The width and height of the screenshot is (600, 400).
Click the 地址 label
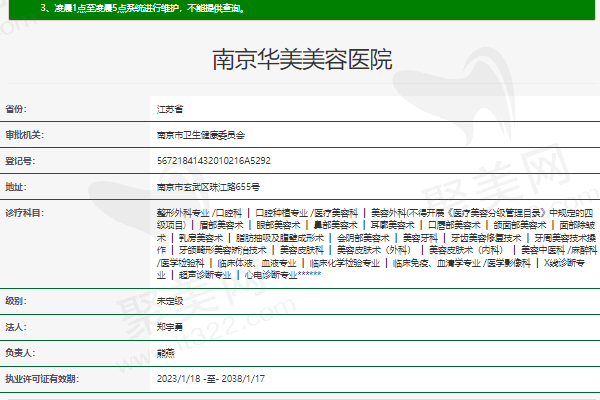pos(16,187)
